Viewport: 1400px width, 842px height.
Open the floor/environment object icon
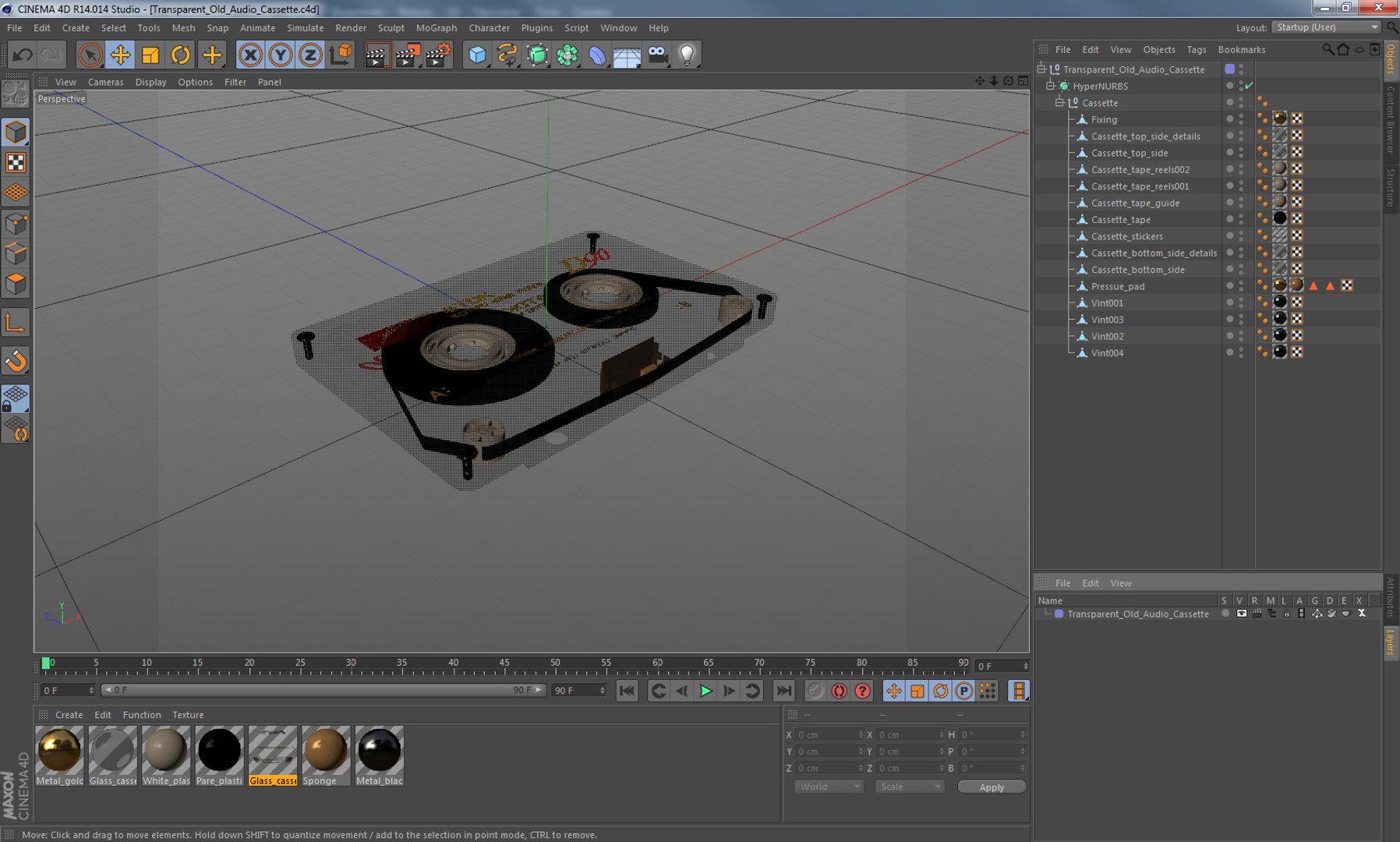pyautogui.click(x=627, y=55)
